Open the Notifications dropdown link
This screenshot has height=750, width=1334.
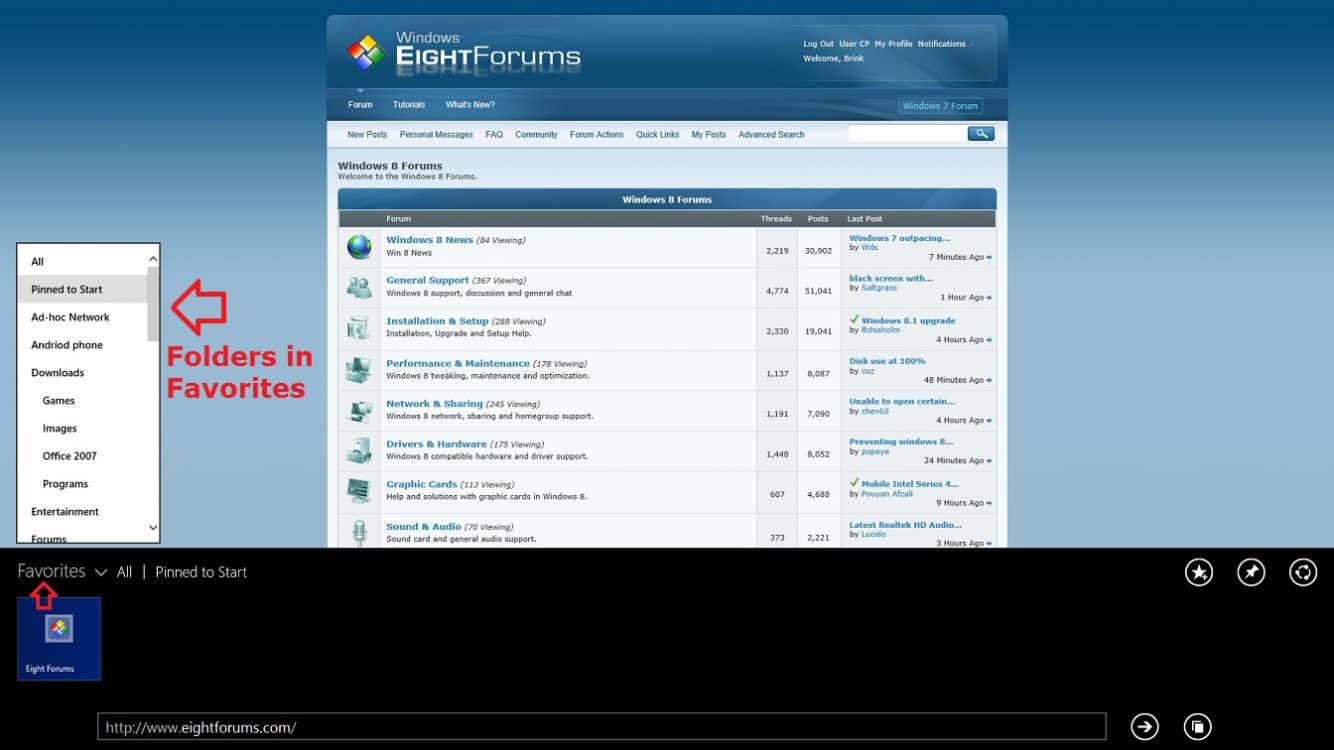click(x=944, y=44)
